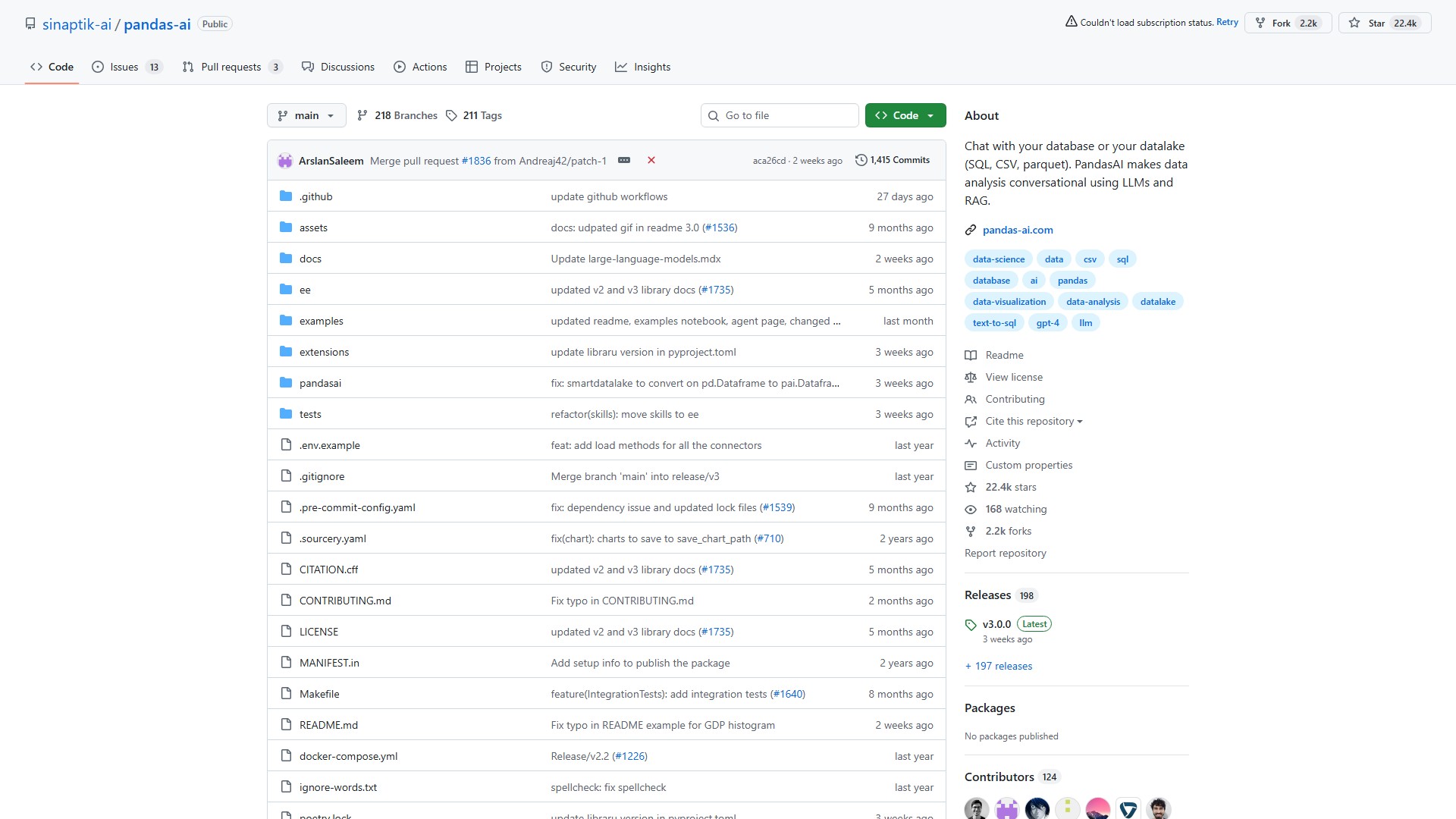Image resolution: width=1456 pixels, height=819 pixels.
Task: Open the pandasai folder
Action: click(x=320, y=383)
